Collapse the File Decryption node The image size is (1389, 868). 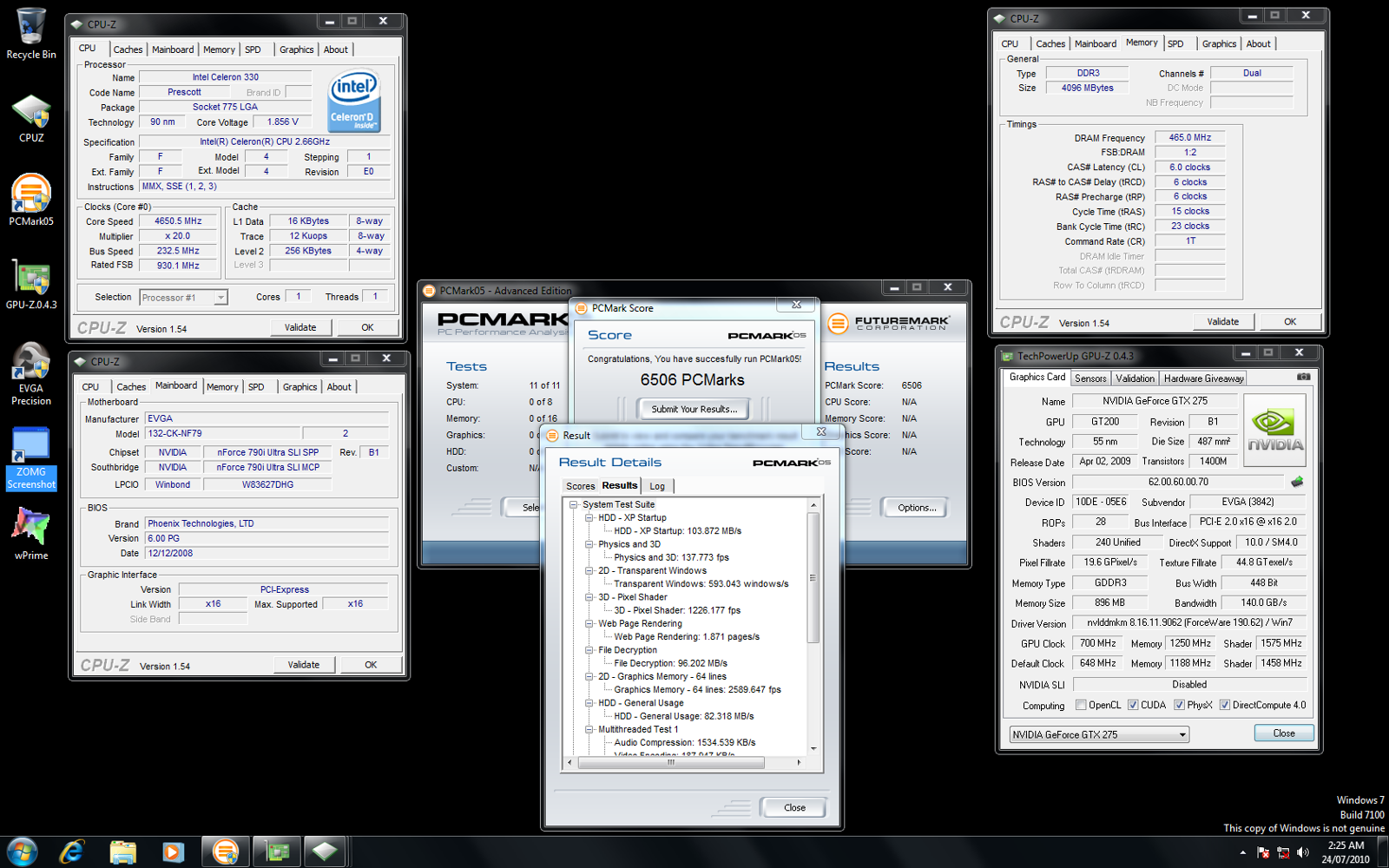pos(589,650)
